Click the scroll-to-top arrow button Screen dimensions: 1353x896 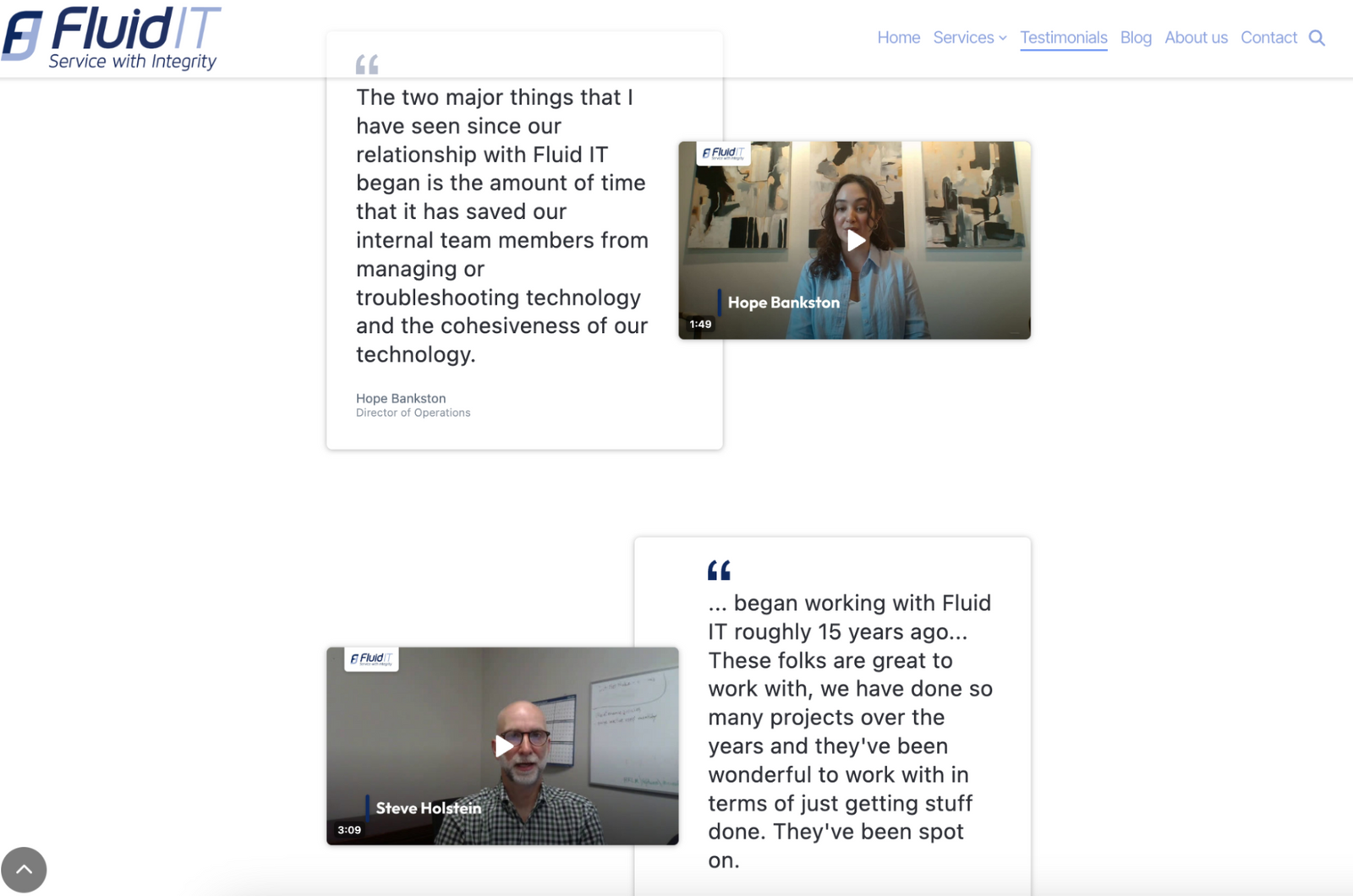coord(25,869)
